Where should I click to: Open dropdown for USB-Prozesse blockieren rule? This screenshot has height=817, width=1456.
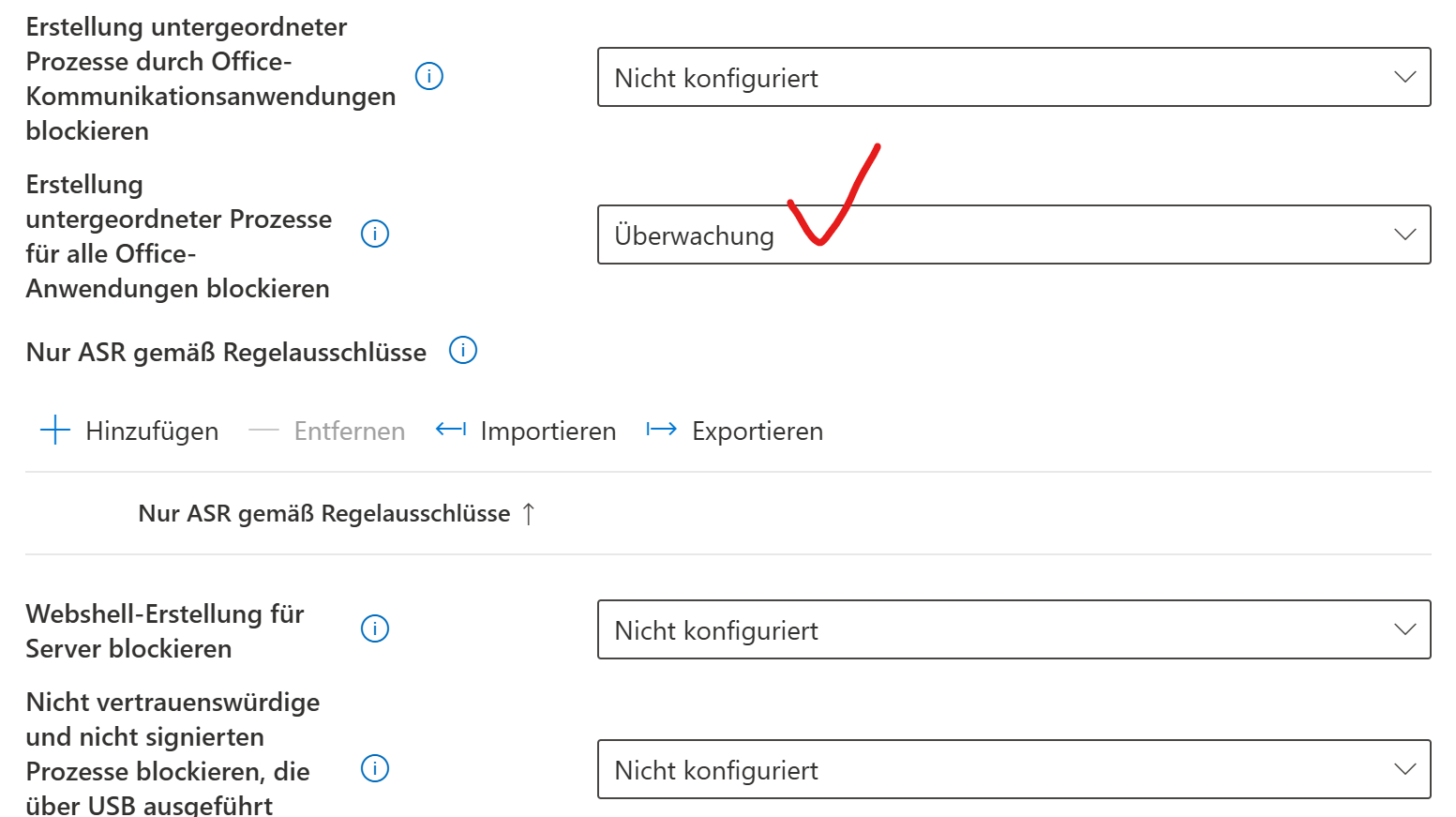(1013, 769)
